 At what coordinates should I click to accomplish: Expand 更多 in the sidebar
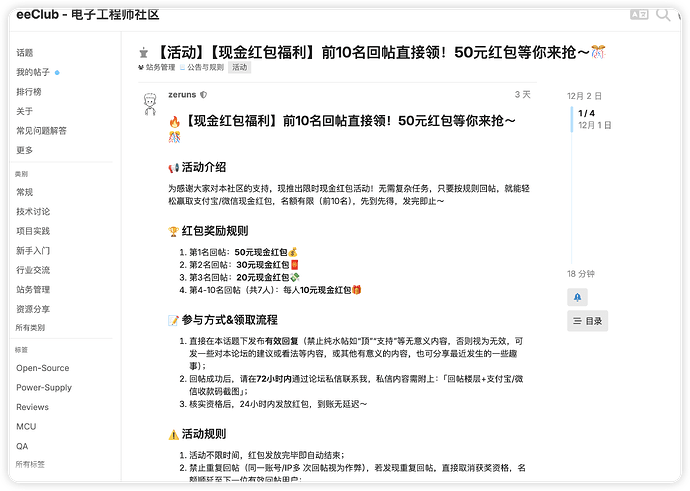(25, 150)
